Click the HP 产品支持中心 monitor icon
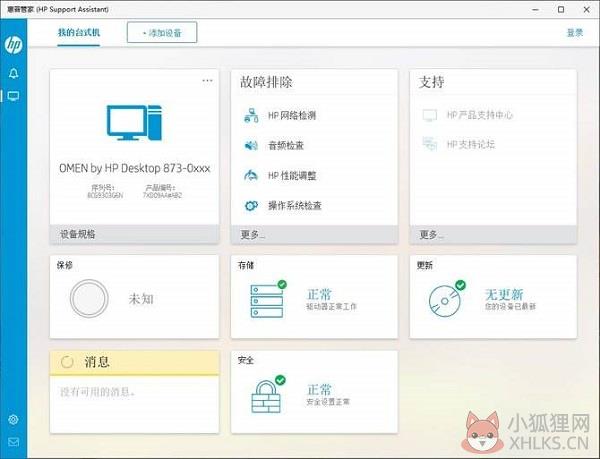Image resolution: width=600 pixels, height=459 pixels. 430,115
